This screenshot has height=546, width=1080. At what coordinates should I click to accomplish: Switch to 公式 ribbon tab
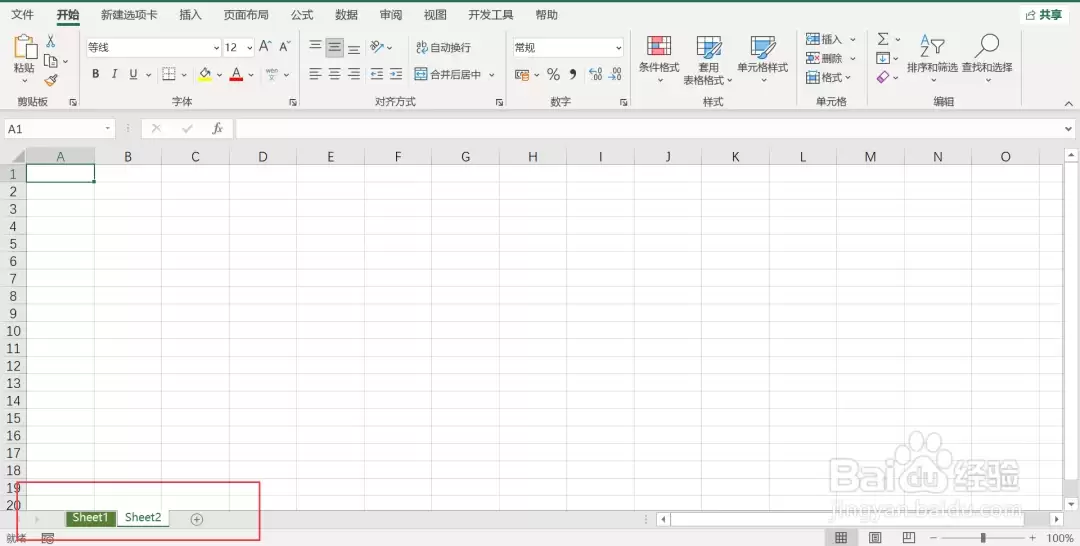pos(302,14)
